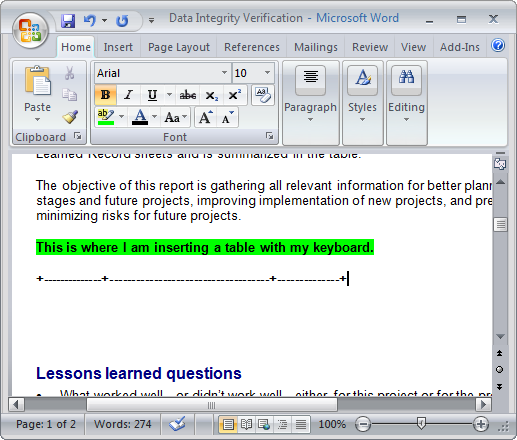Switch to the Mailings tab
Image resolution: width=517 pixels, height=440 pixels.
(316, 47)
